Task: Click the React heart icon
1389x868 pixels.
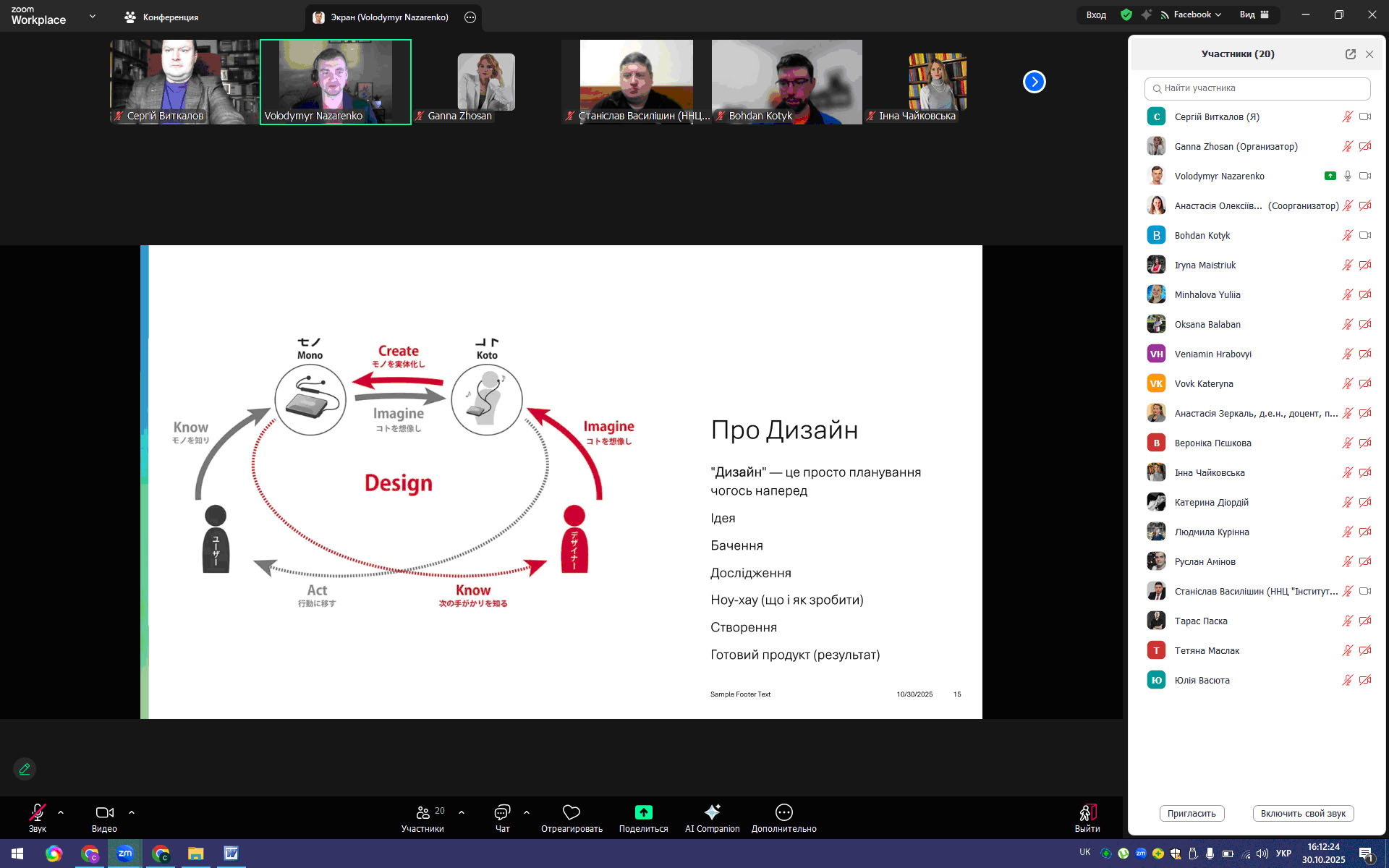Action: click(572, 812)
